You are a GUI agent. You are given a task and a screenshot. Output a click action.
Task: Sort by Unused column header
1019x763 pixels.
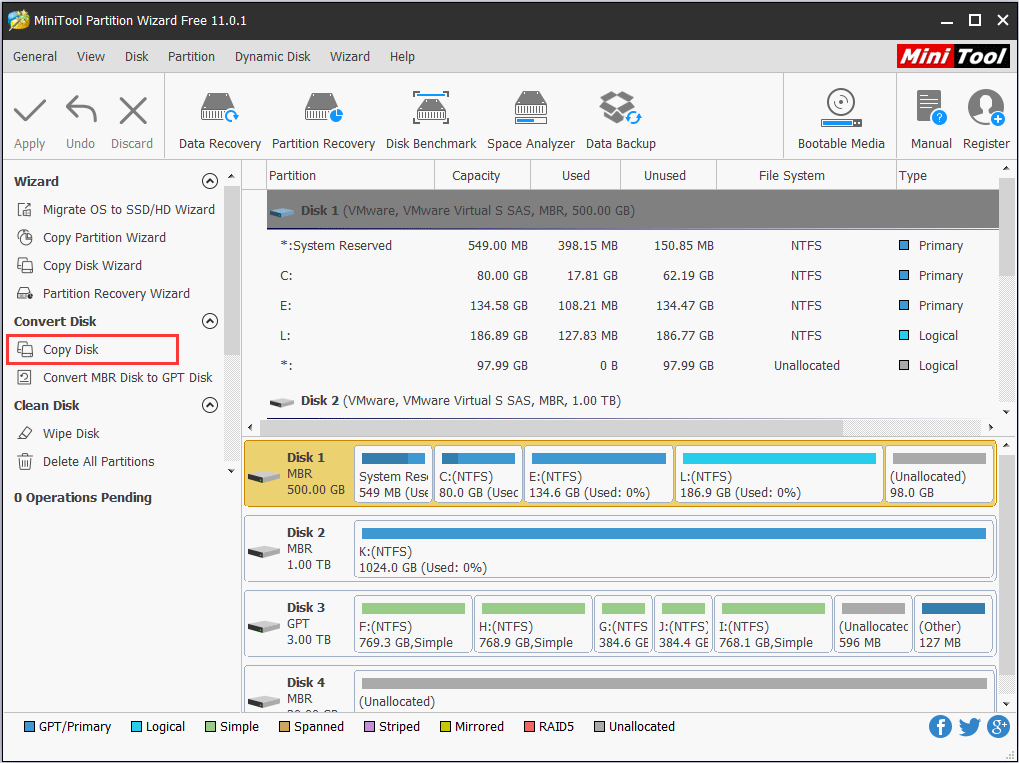[668, 175]
